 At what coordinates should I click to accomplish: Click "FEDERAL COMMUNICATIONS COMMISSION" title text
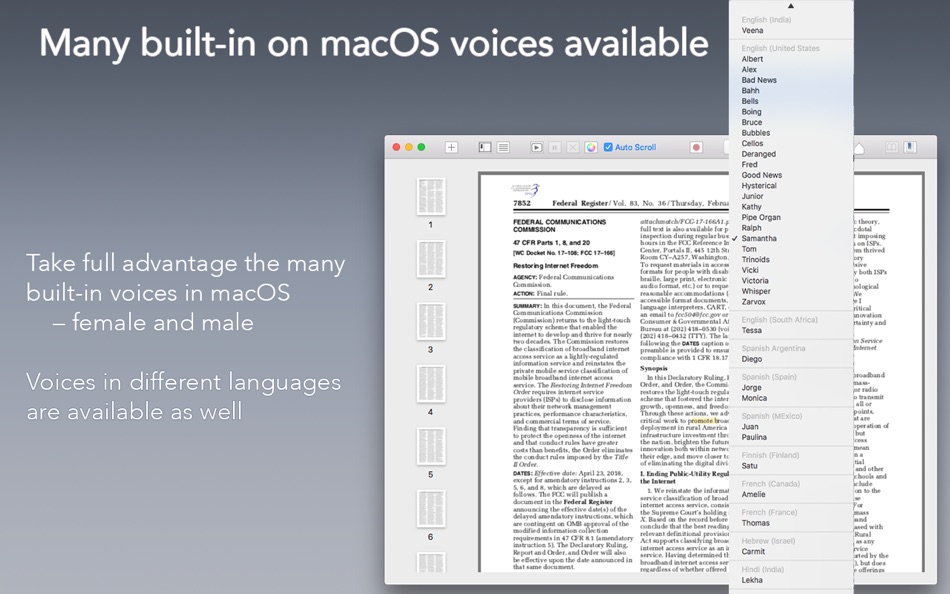click(x=560, y=225)
